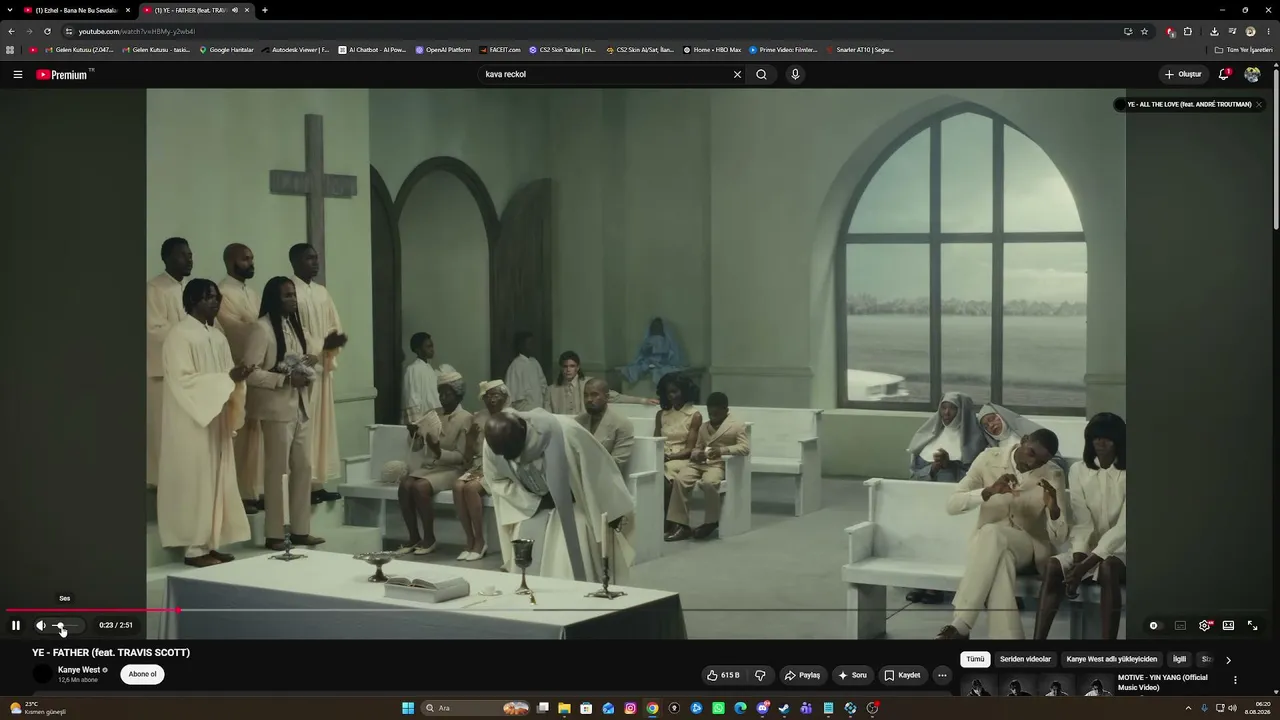Image resolution: width=1280 pixels, height=720 pixels.
Task: Click the Oluştur create button
Action: pos(1183,74)
